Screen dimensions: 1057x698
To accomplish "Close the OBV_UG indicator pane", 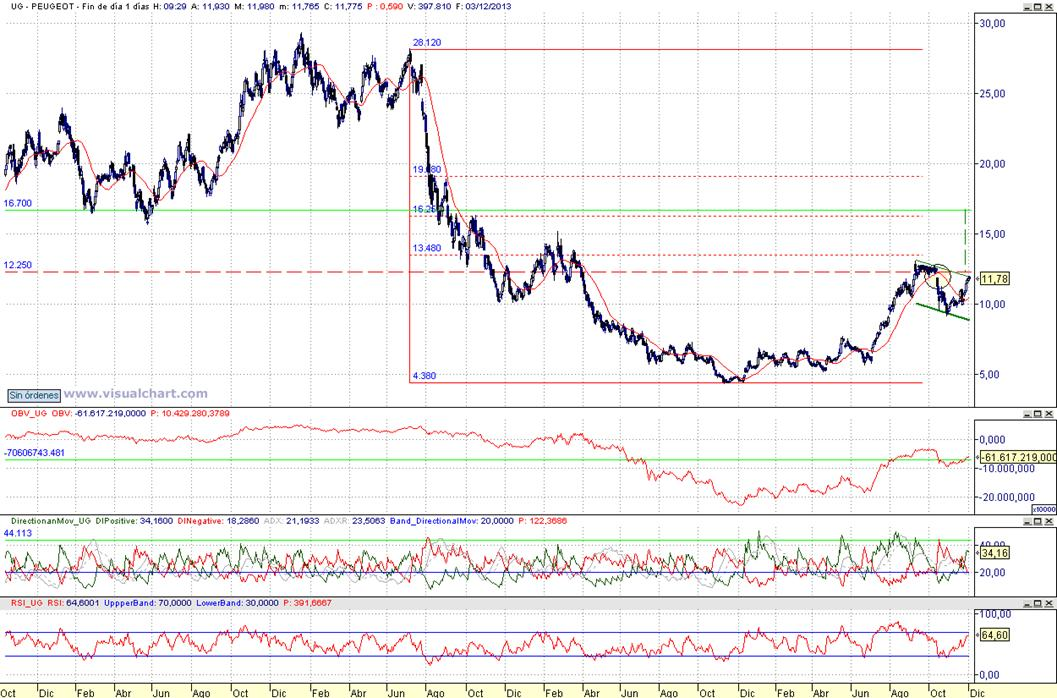I will 1050,413.
